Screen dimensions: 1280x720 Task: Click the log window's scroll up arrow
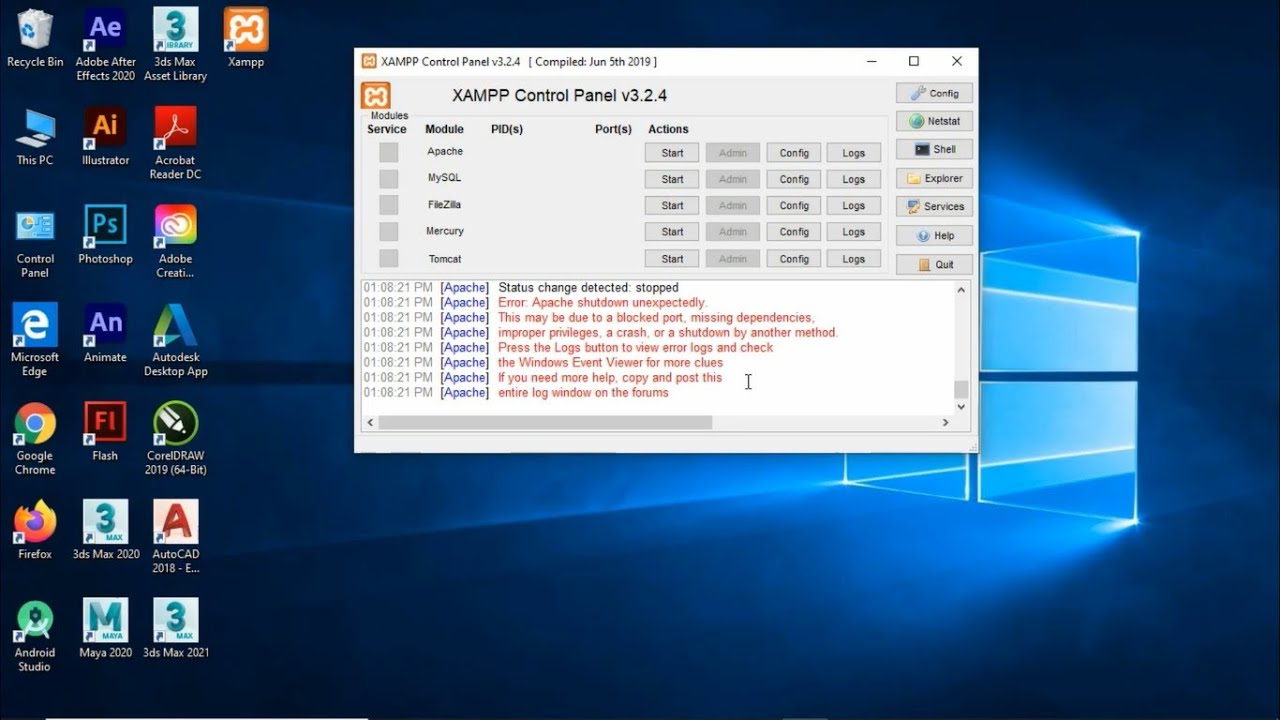[x=961, y=290]
